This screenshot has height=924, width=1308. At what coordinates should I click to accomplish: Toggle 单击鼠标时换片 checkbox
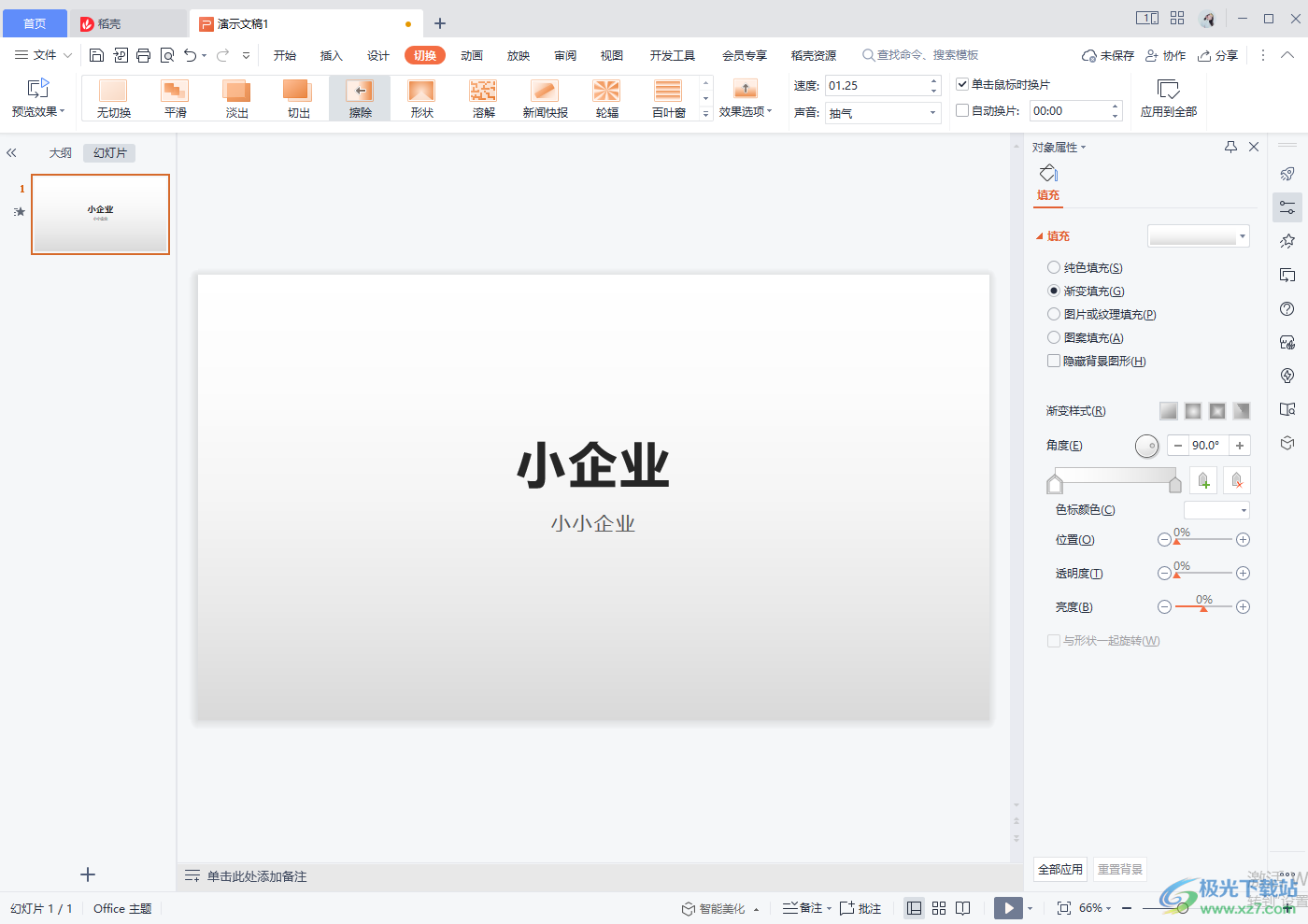tap(962, 84)
